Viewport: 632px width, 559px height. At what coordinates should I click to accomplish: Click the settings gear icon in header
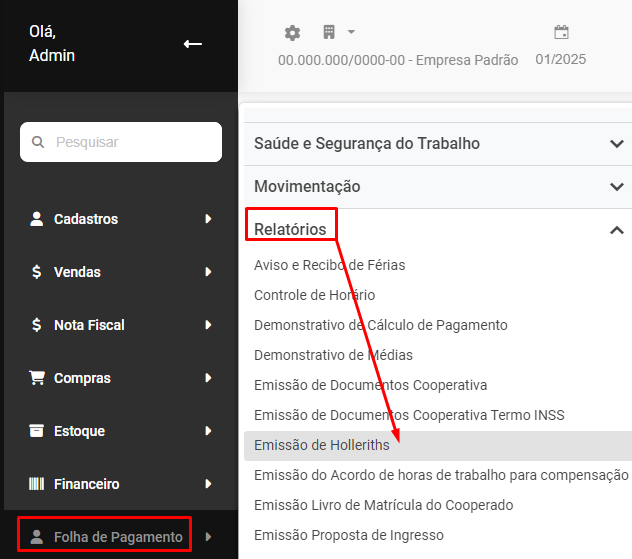(x=292, y=33)
